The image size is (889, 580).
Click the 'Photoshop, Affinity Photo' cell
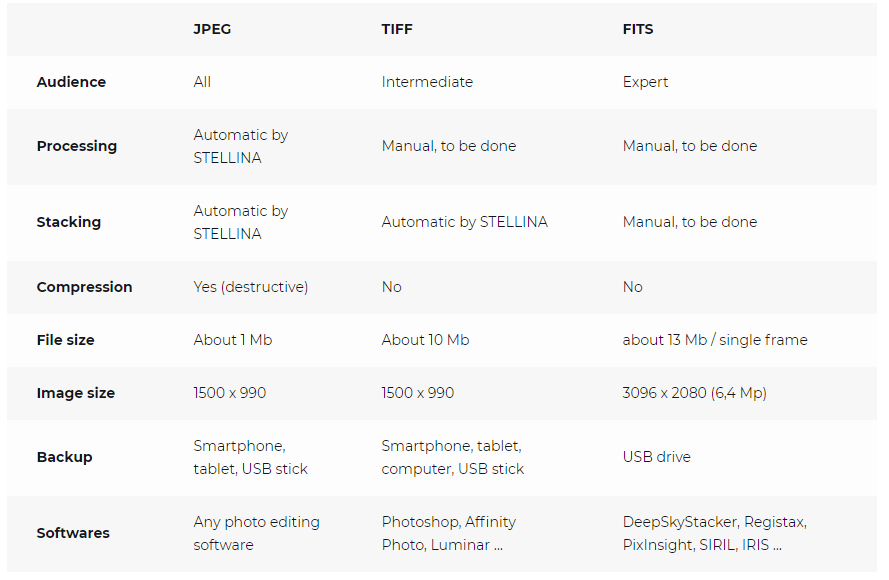click(x=449, y=534)
